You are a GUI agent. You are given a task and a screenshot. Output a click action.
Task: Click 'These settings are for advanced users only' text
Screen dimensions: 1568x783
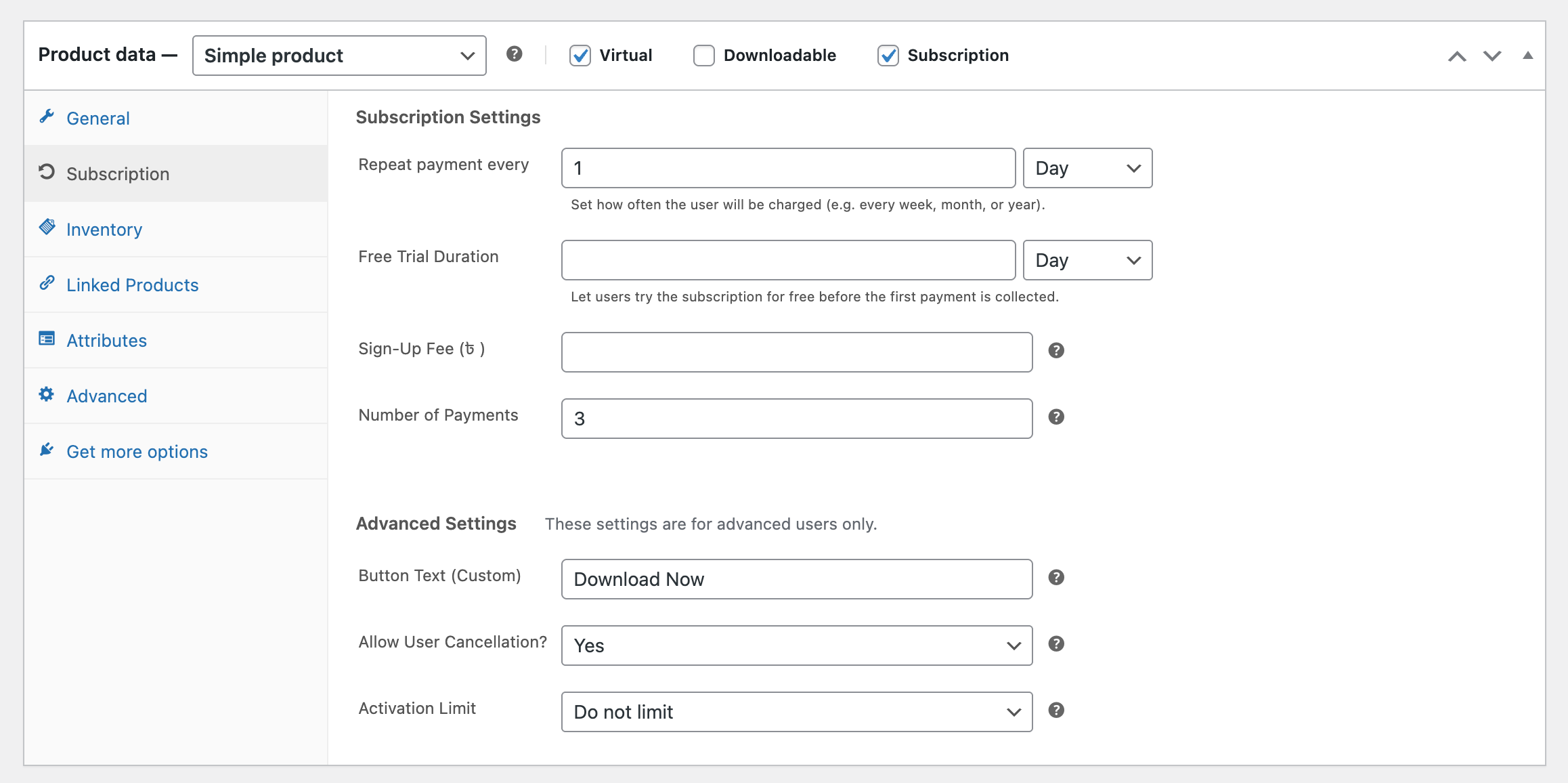click(711, 524)
